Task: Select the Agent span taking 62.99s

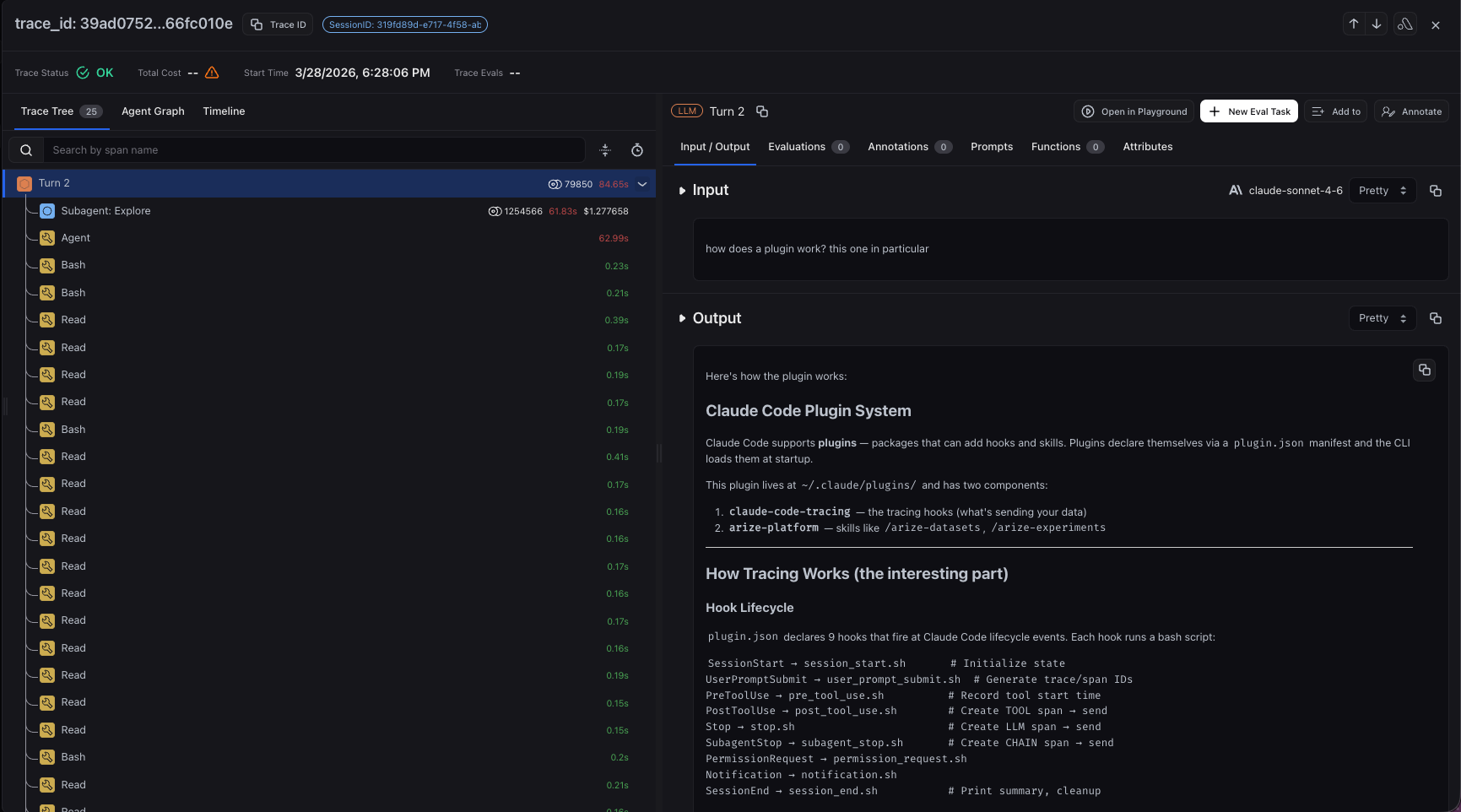Action: 329,238
